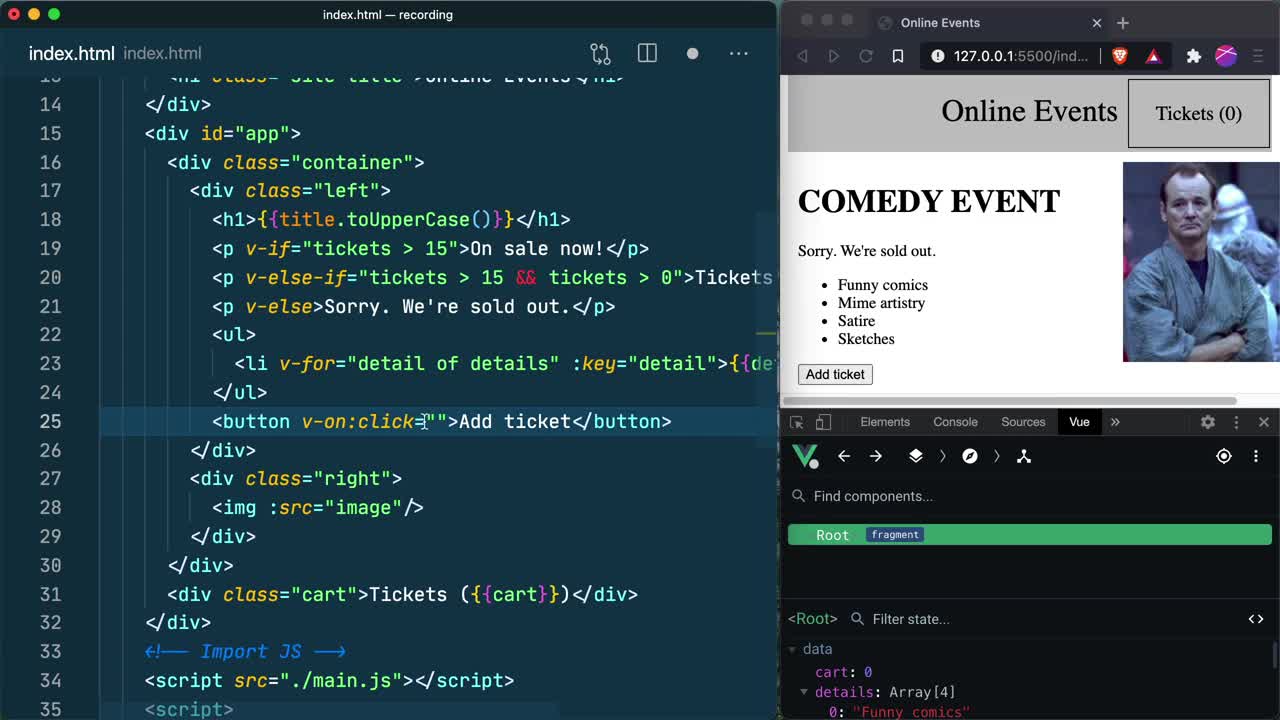This screenshot has height=720, width=1280.
Task: Toggle the inspect element picker
Action: point(797,422)
